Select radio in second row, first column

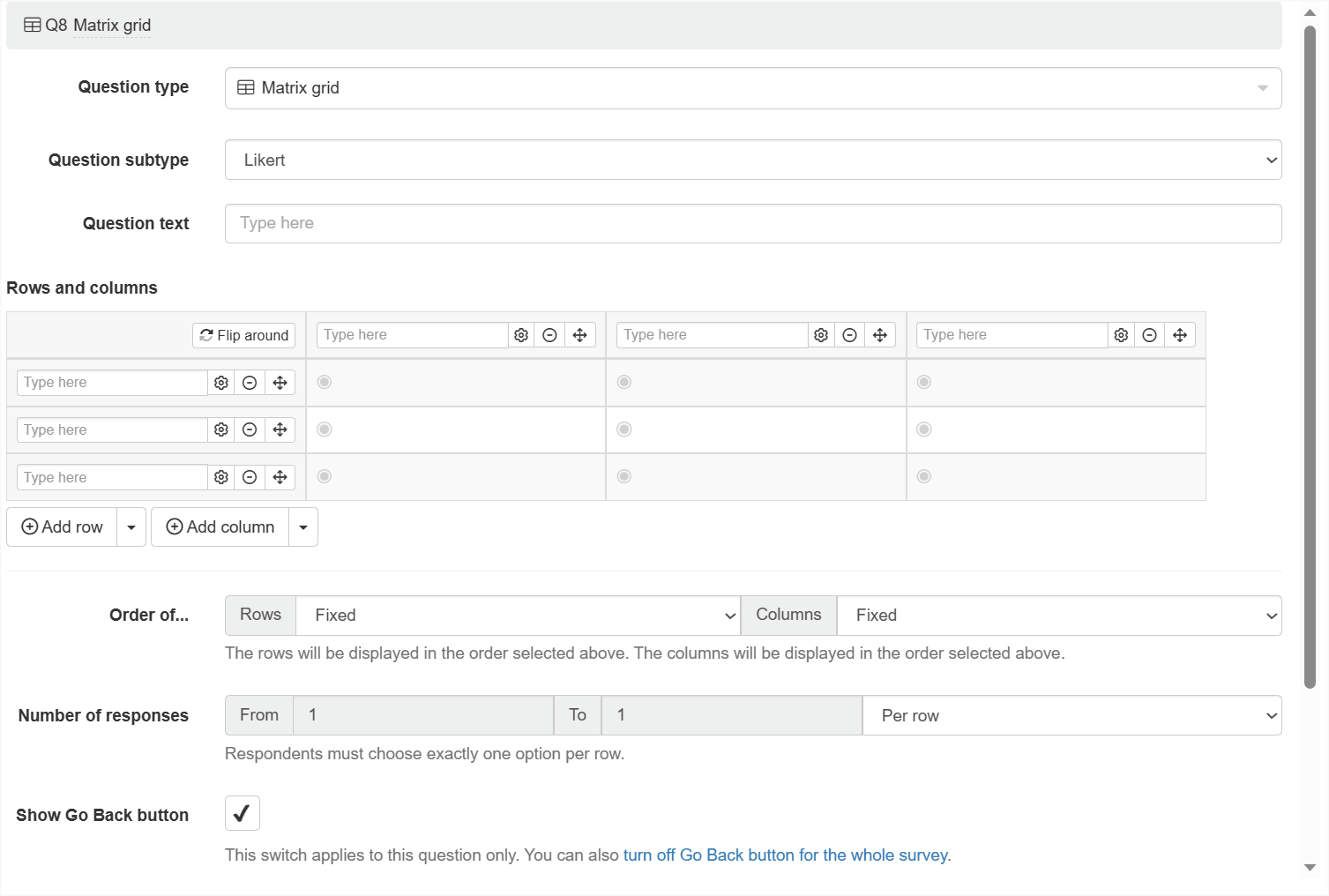tap(325, 429)
